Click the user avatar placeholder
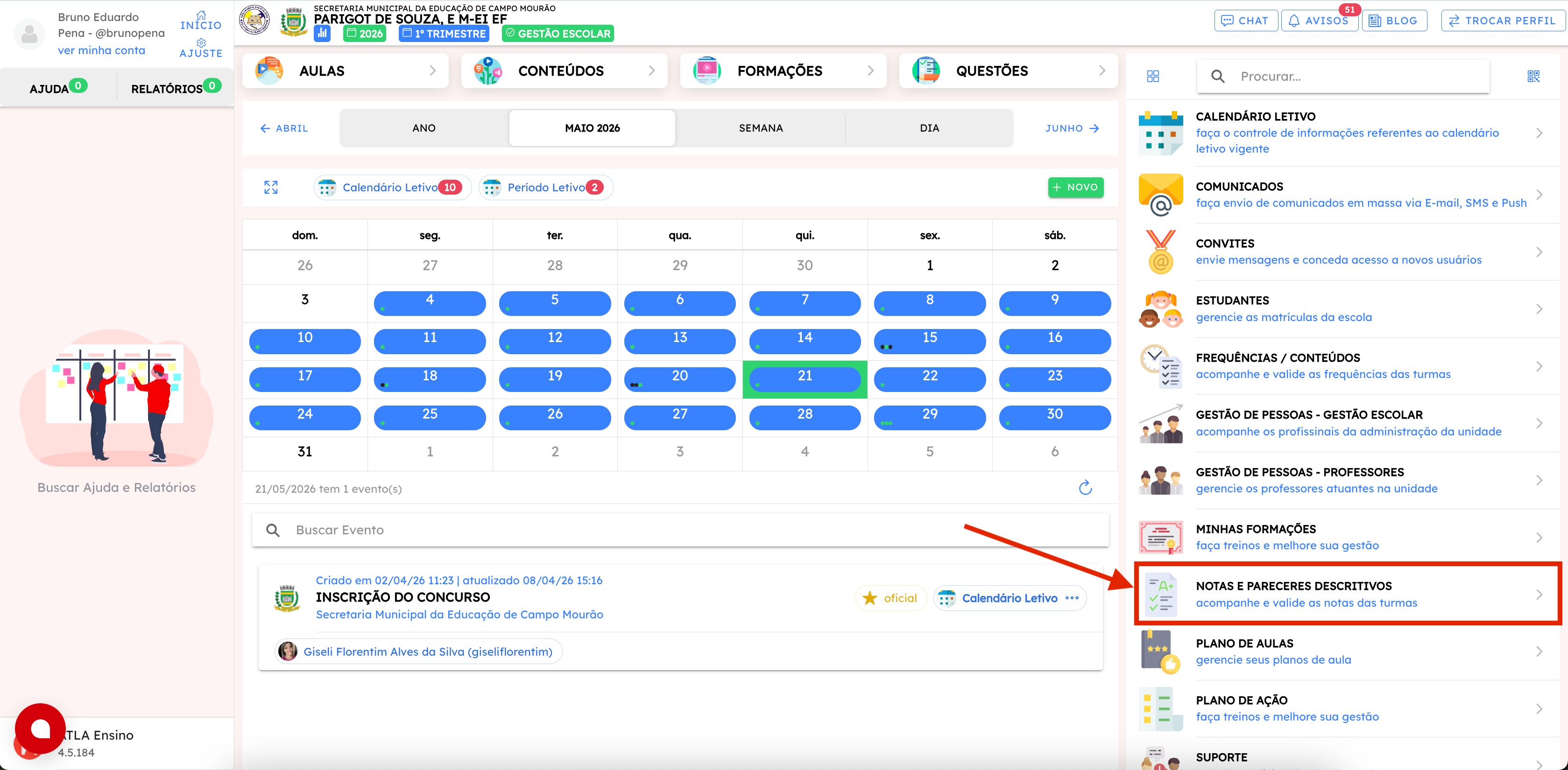Viewport: 1568px width, 770px height. tap(29, 34)
